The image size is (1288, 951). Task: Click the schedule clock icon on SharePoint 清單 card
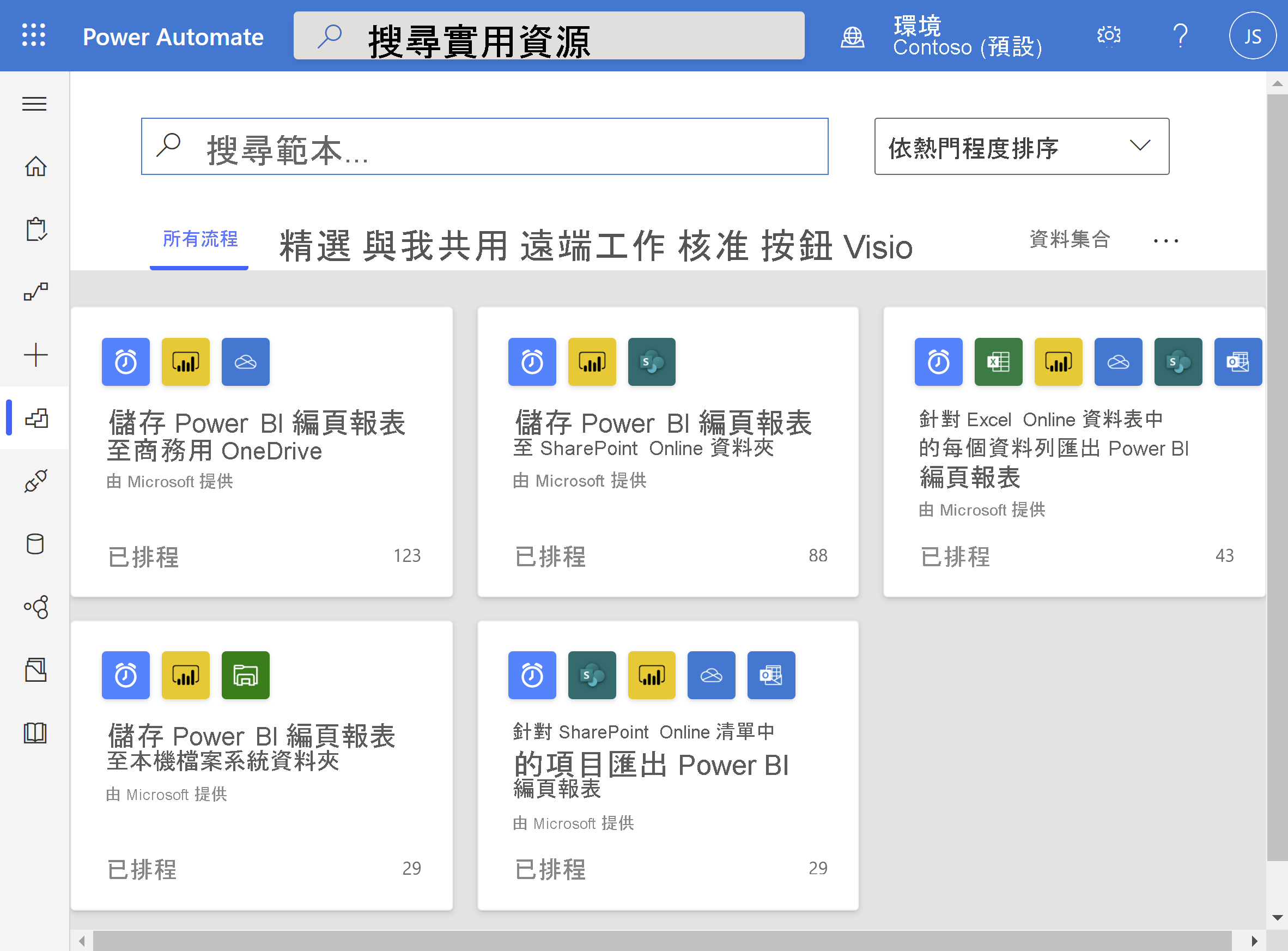532,675
